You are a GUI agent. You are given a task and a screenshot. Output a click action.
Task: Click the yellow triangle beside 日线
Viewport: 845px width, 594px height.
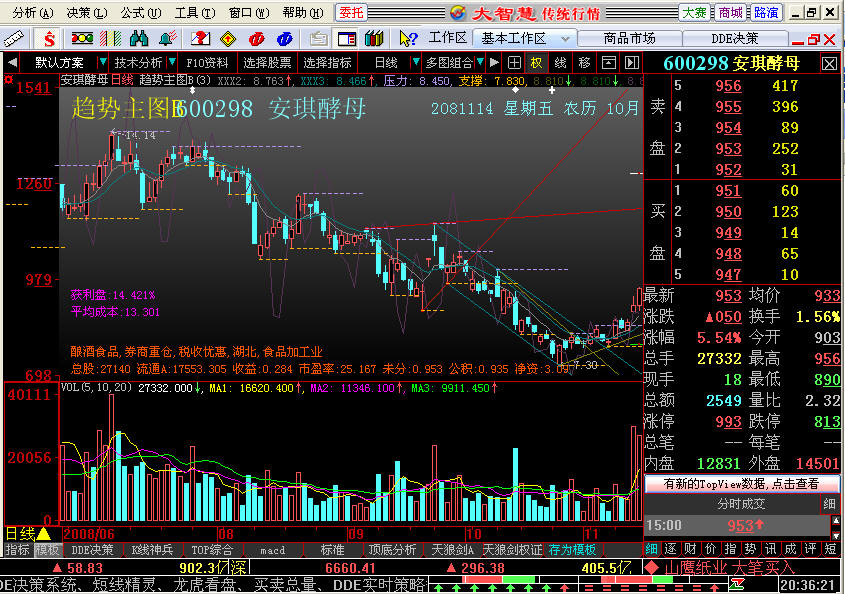(x=44, y=534)
